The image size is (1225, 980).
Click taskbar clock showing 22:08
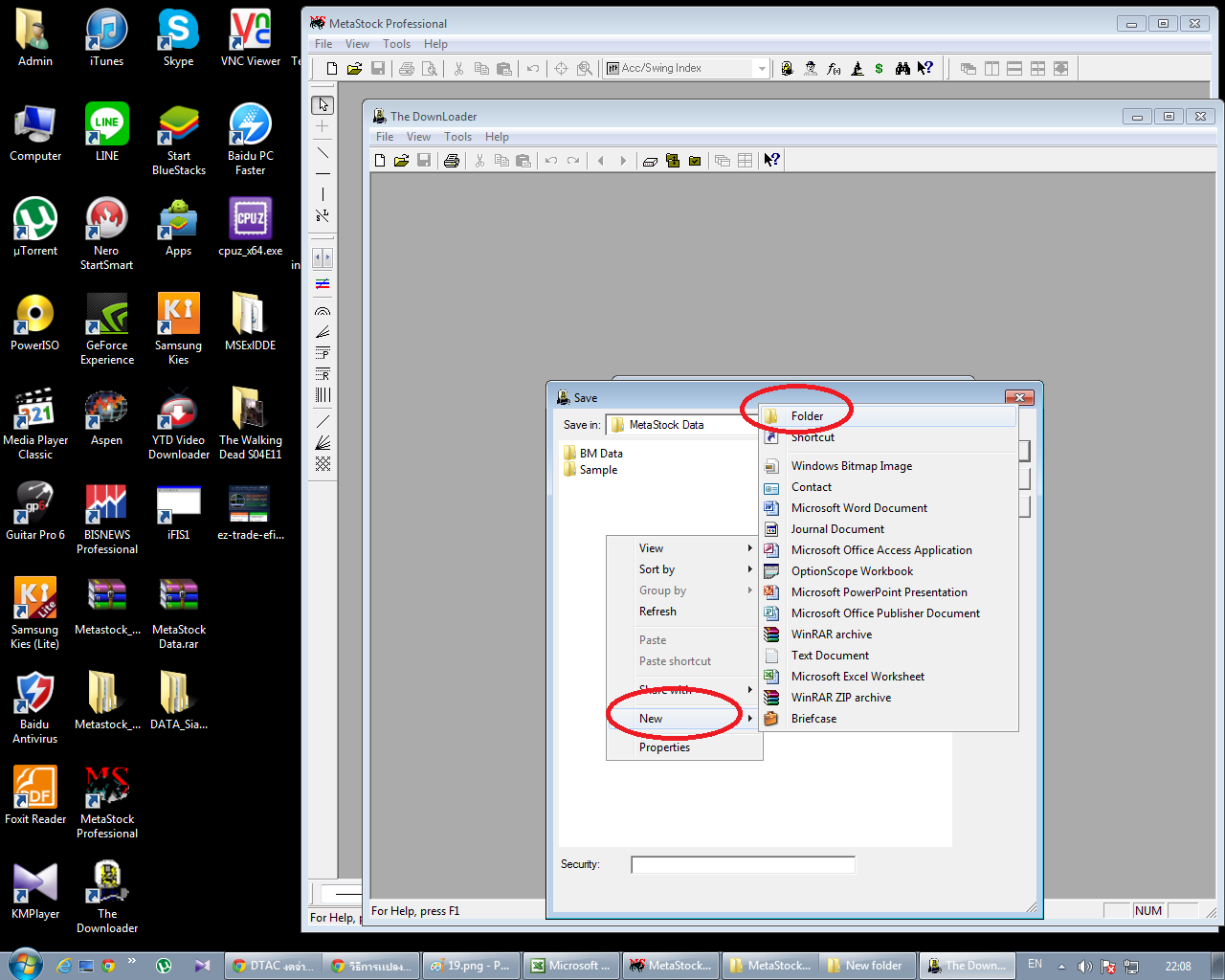(1178, 966)
